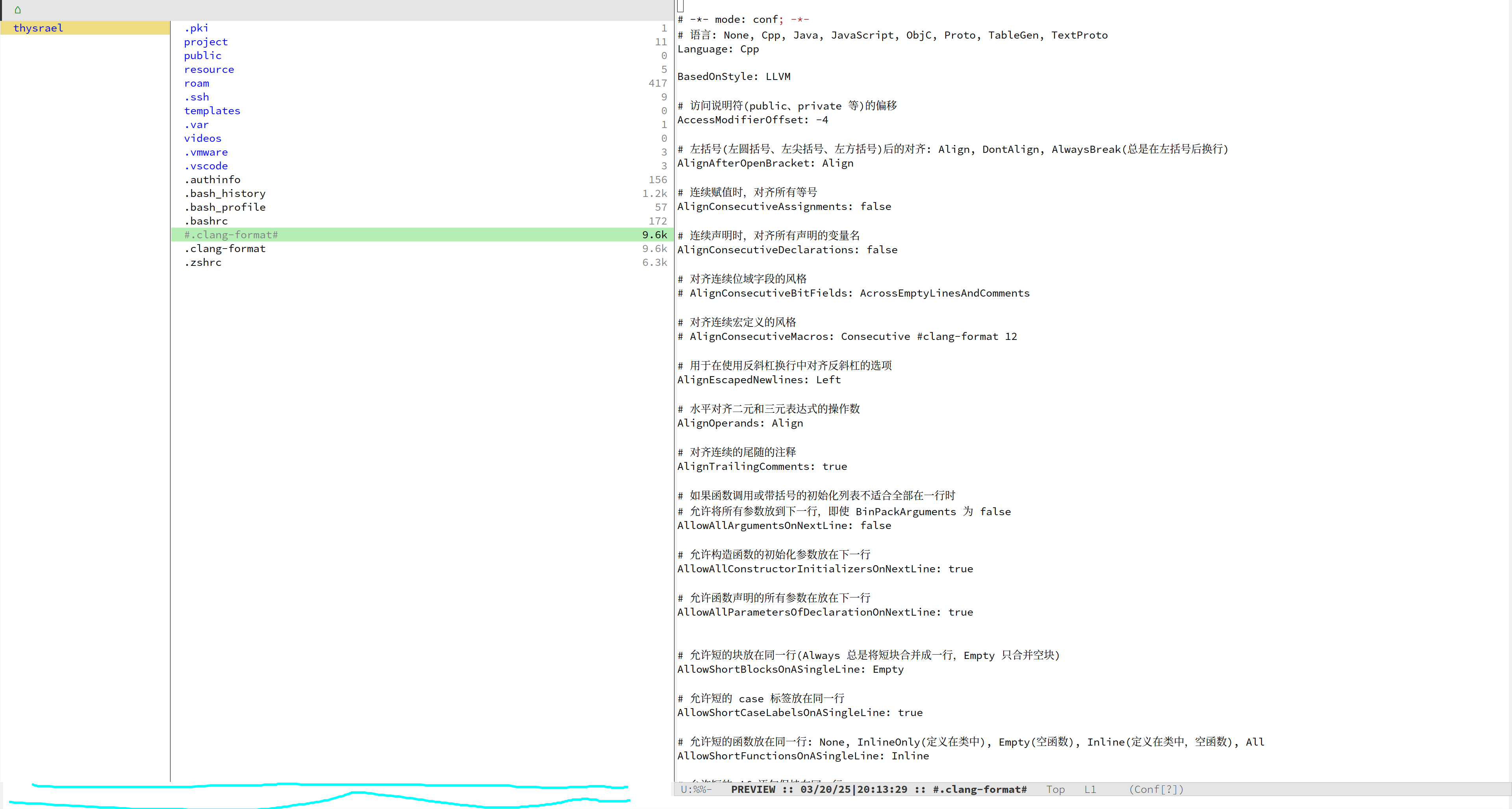Open the roam folder entry
Viewport: 1512px width, 809px height.
196,83
